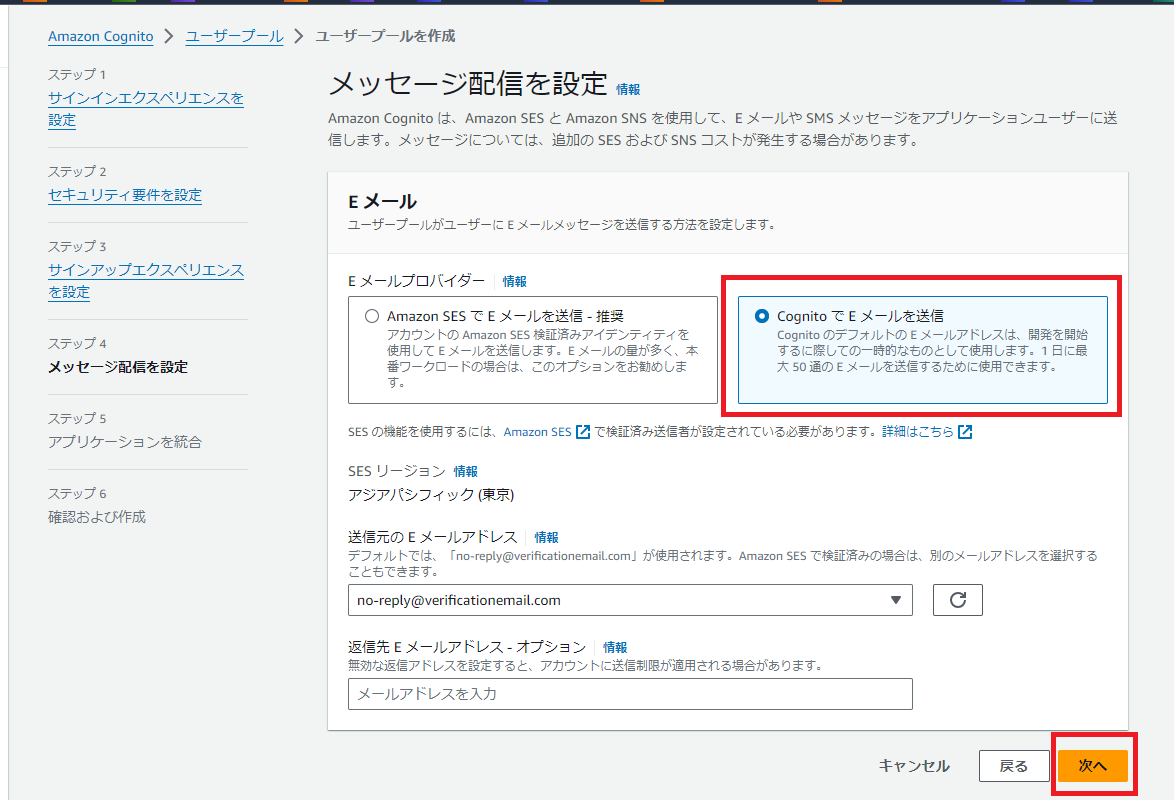Open 情報 link next to 送信元のEメールアドレス

(546, 537)
